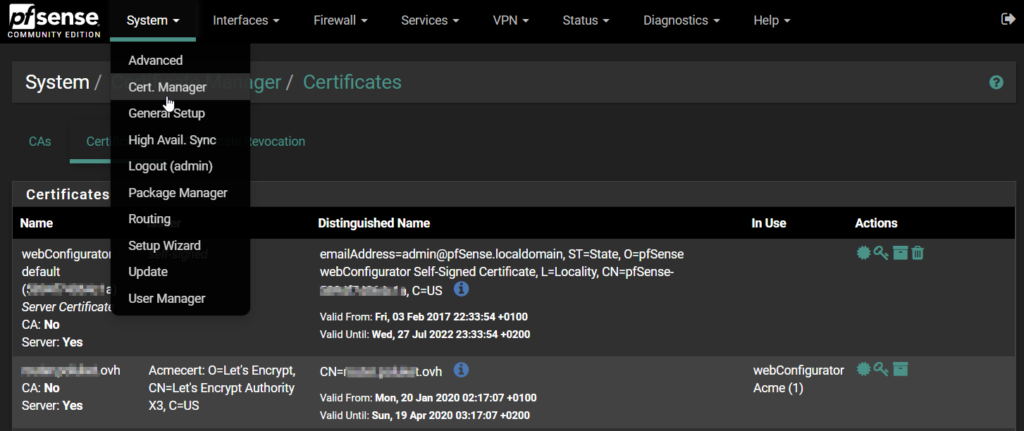Choose Routing from the System menu

pos(180,219)
